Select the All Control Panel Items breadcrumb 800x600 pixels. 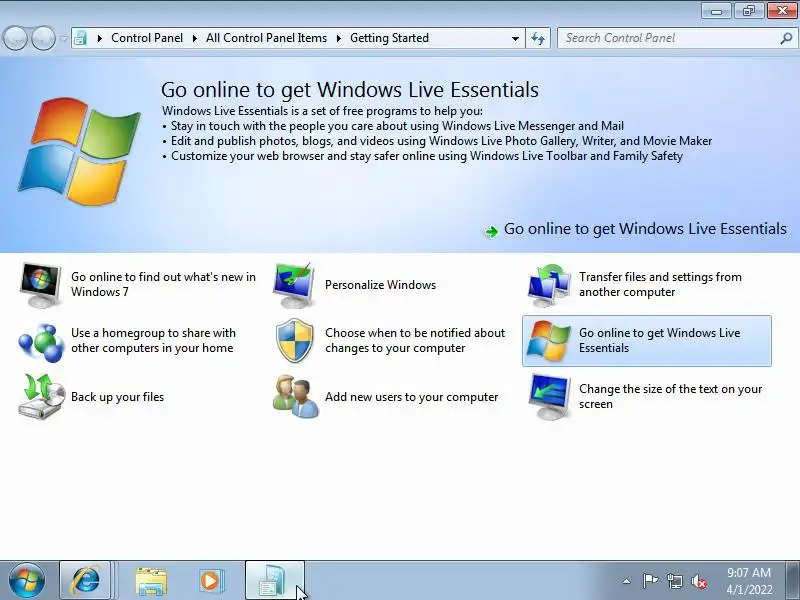click(x=266, y=38)
